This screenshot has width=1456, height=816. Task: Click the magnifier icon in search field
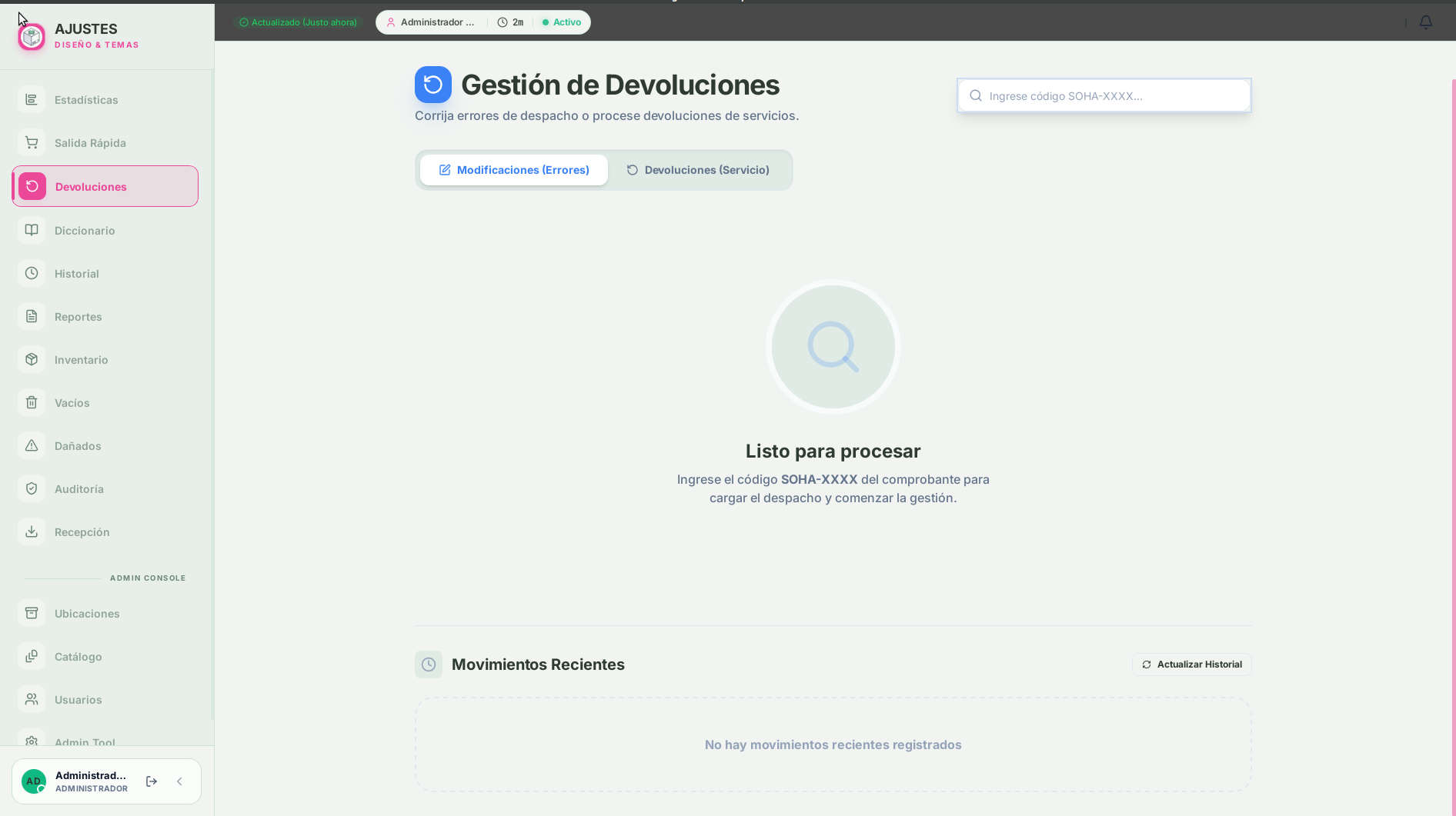click(x=976, y=95)
